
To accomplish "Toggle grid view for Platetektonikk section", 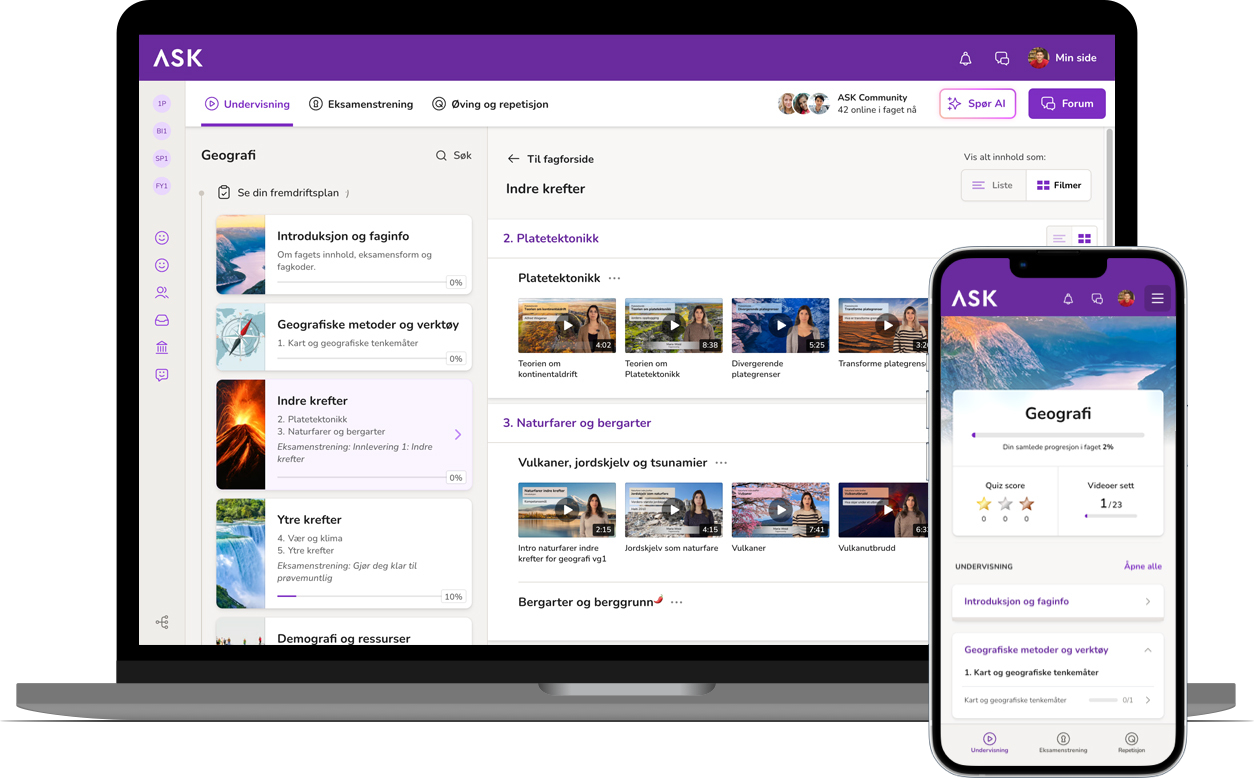I will tap(1084, 238).
